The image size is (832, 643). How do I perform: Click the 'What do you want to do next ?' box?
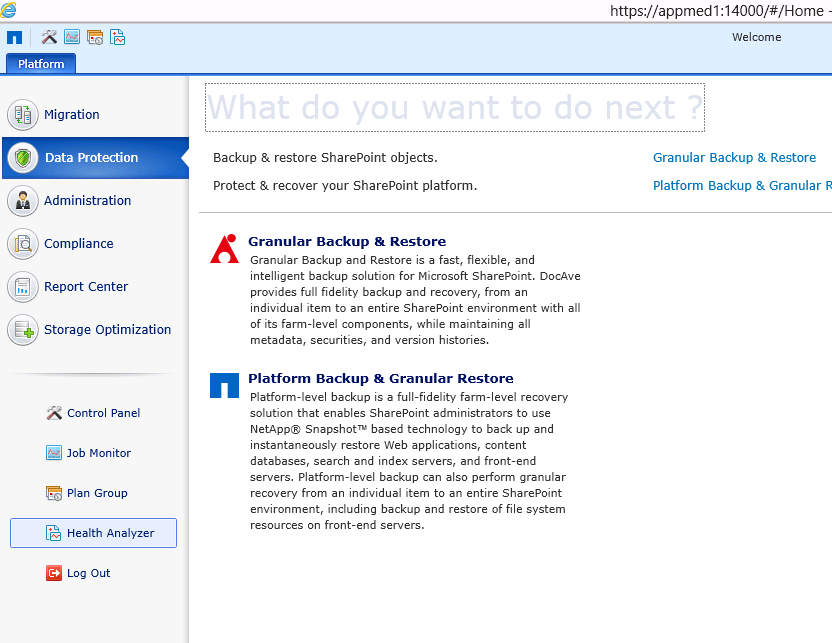455,107
